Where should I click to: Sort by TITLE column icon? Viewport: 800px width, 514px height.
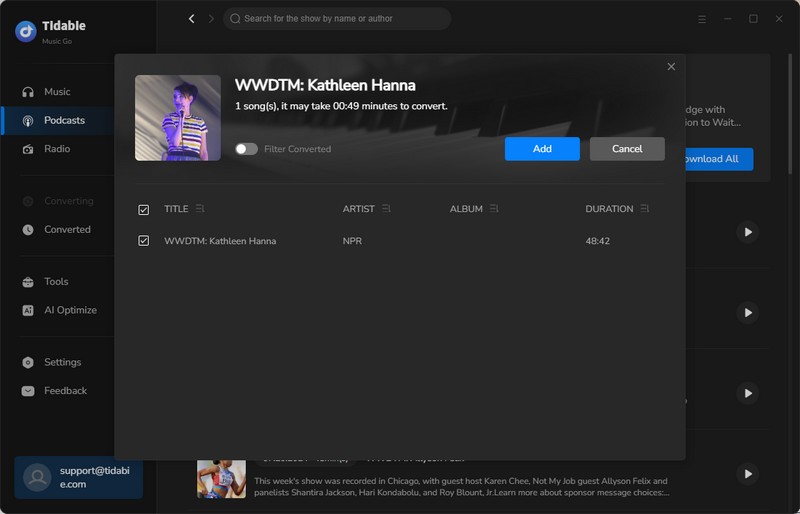coord(200,209)
